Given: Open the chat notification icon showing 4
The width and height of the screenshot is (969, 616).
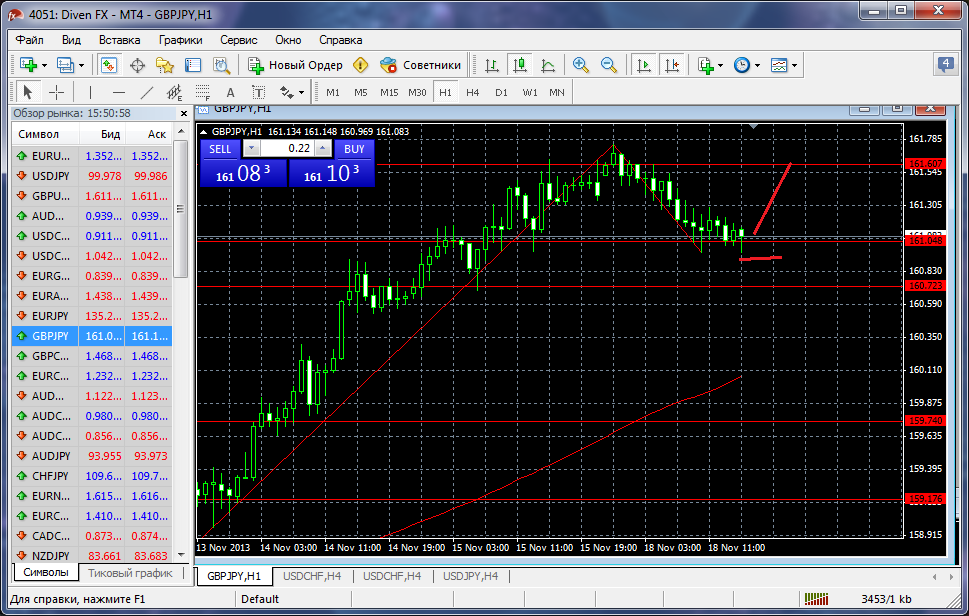Looking at the screenshot, I should (945, 64).
